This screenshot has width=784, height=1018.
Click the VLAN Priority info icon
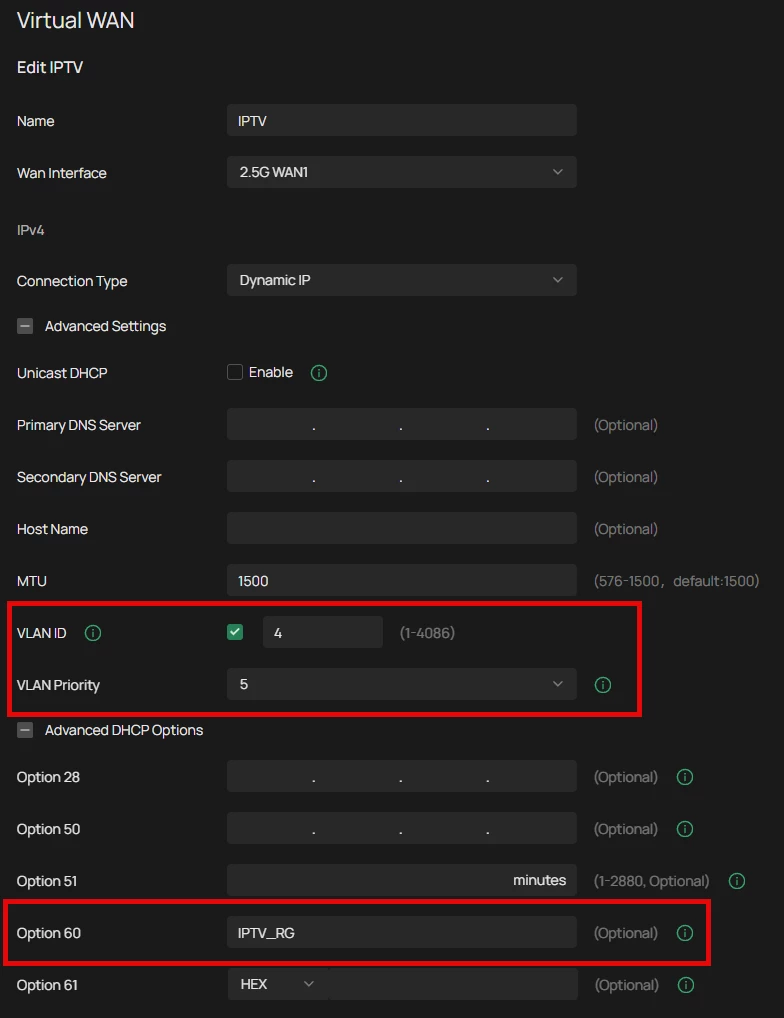pyautogui.click(x=603, y=685)
